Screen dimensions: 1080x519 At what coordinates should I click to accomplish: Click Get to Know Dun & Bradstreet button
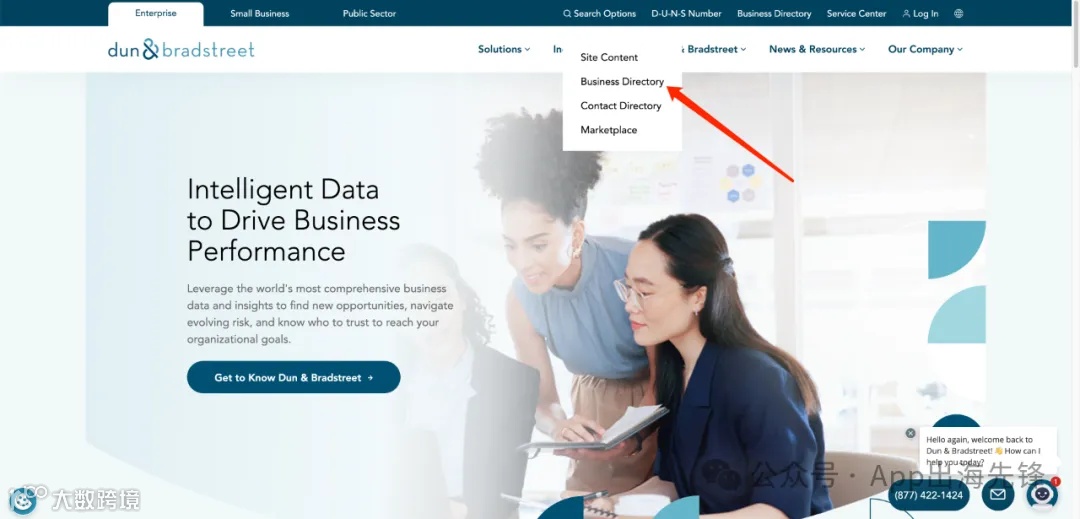pos(293,377)
